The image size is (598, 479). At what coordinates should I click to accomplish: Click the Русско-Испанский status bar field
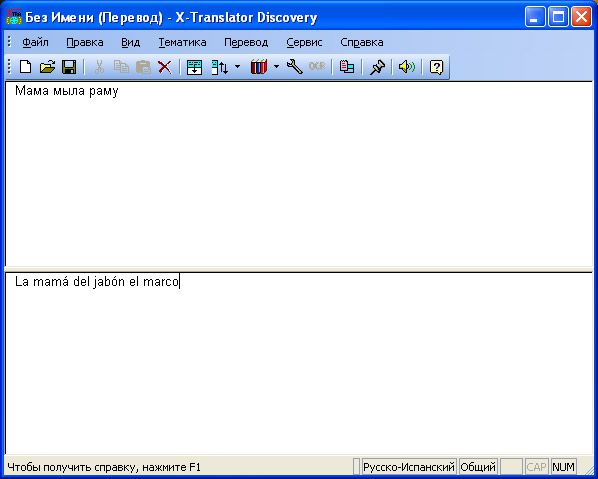click(x=409, y=467)
